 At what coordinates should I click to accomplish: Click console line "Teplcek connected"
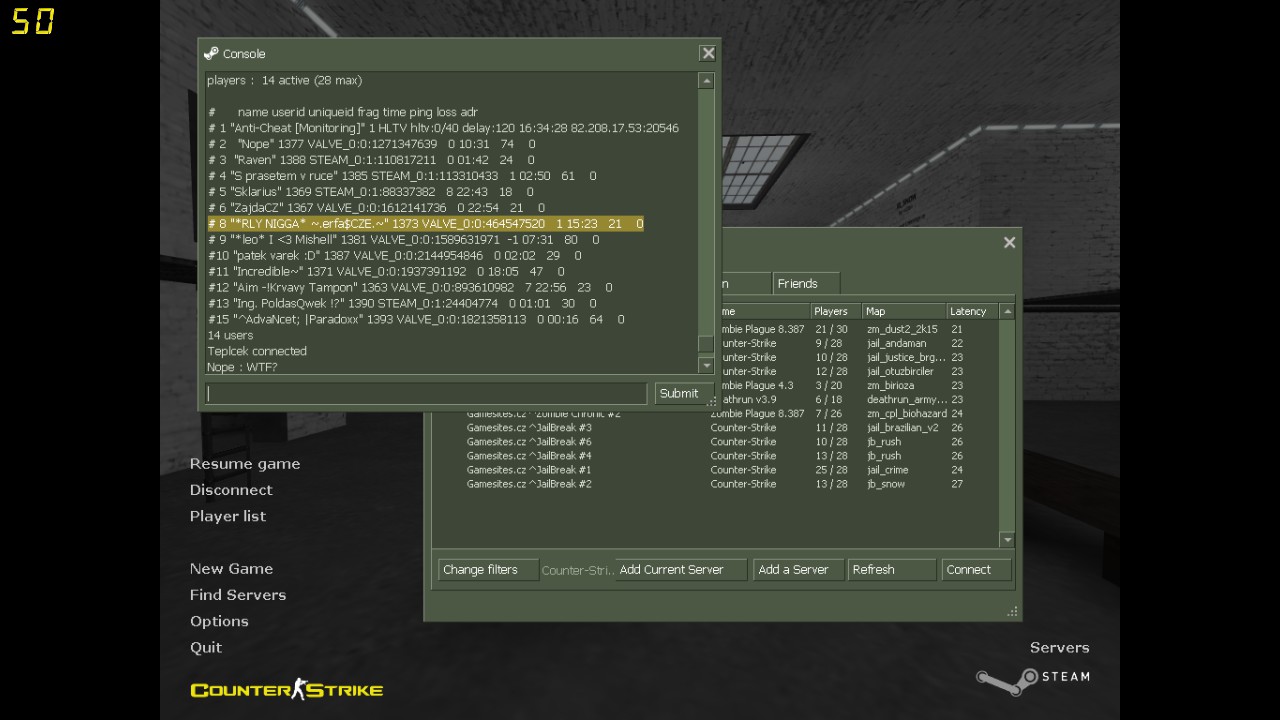[257, 351]
